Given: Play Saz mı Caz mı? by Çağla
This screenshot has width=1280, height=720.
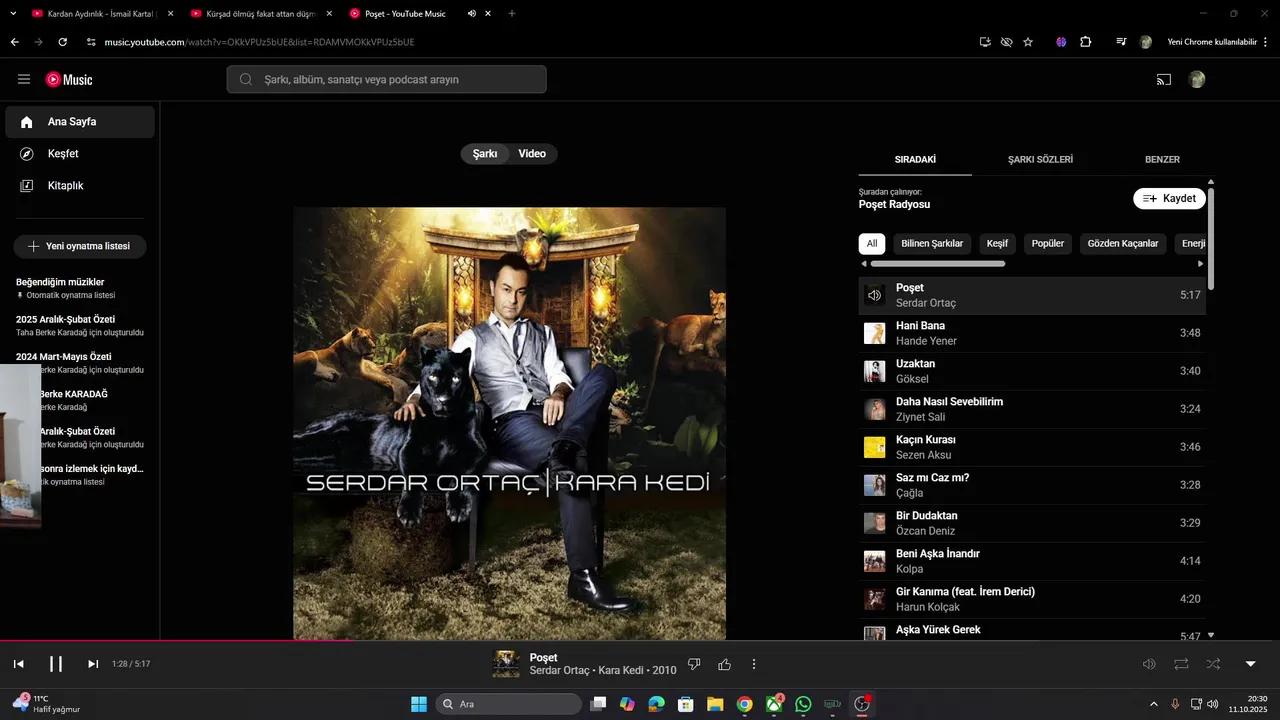Looking at the screenshot, I should pyautogui.click(x=1032, y=485).
